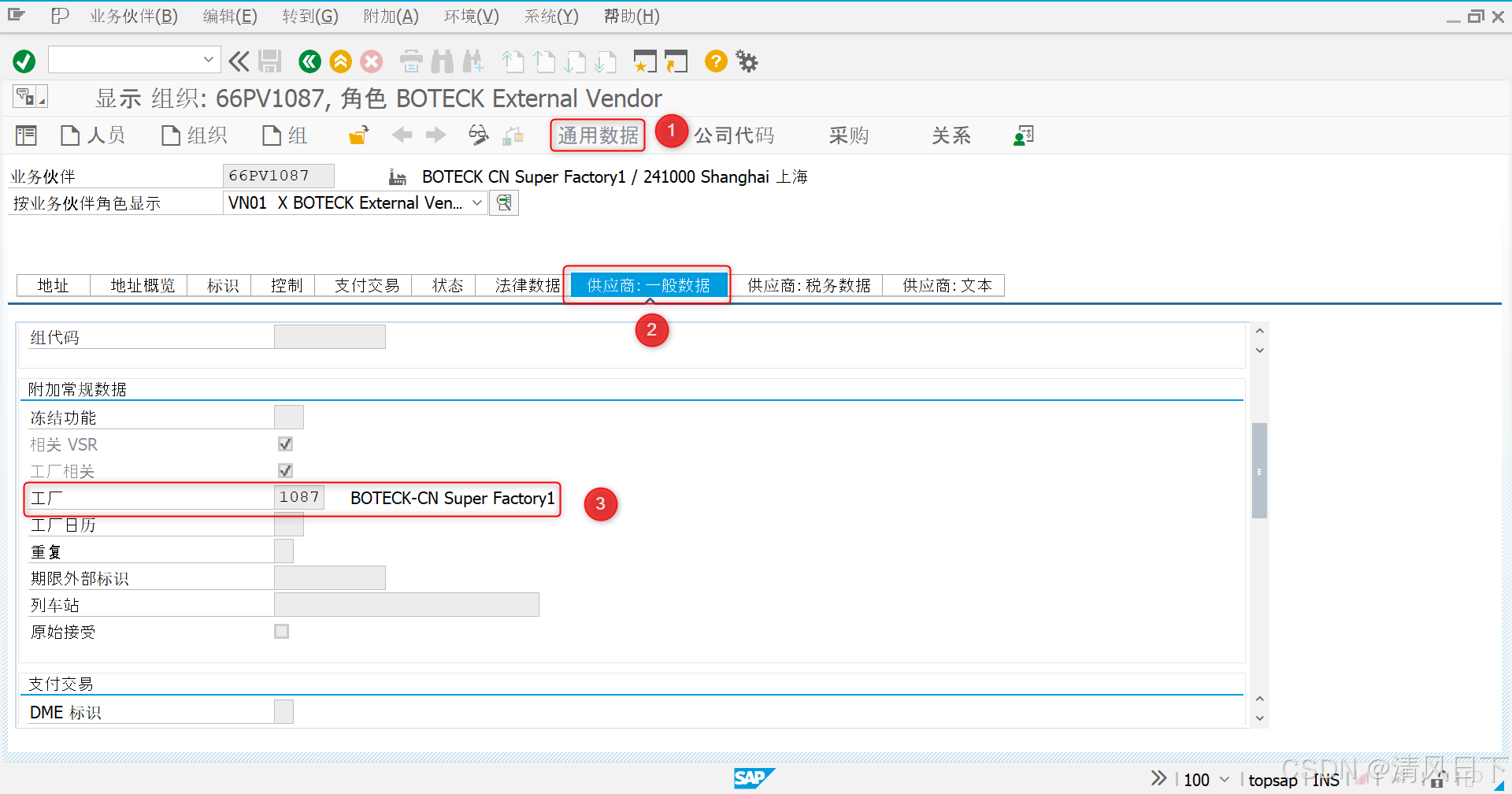
Task: Click the red Cancel icon
Action: click(372, 61)
